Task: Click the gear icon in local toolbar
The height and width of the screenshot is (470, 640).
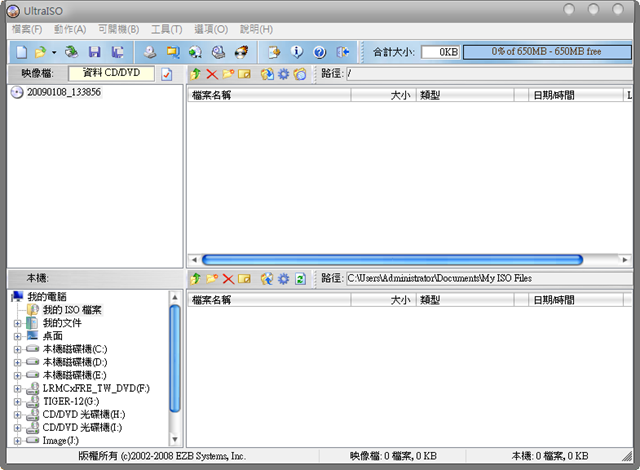Action: point(283,279)
